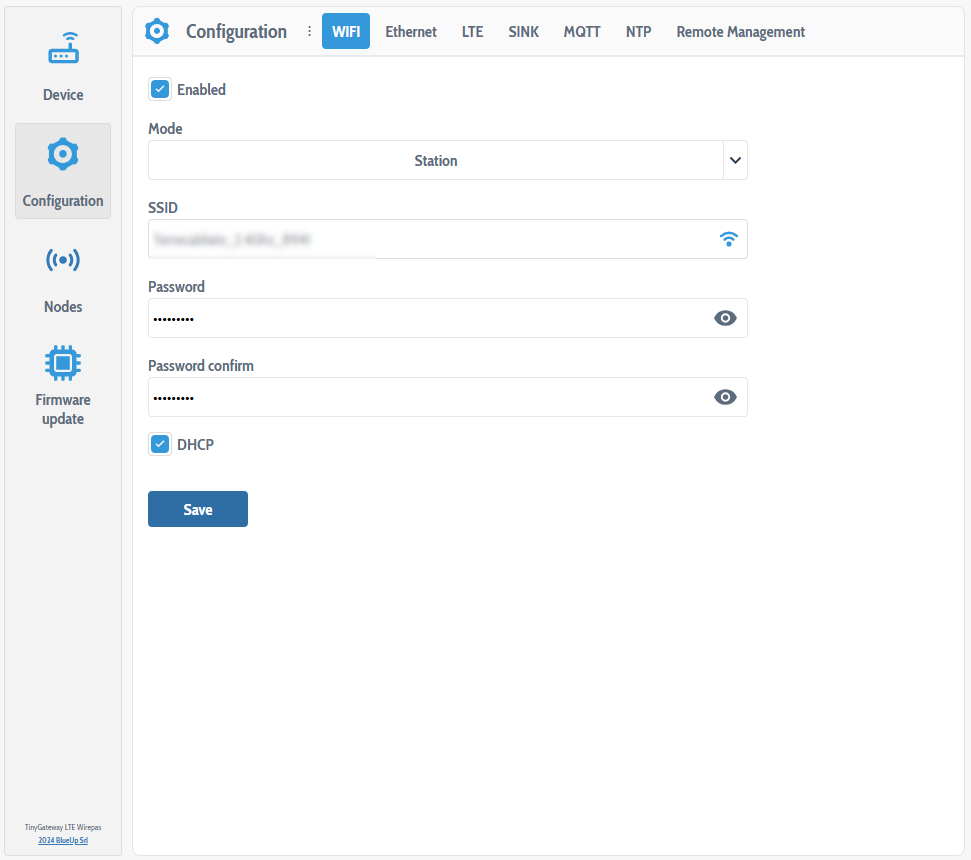Open the Firmware update chip icon
971x860 pixels.
63,362
